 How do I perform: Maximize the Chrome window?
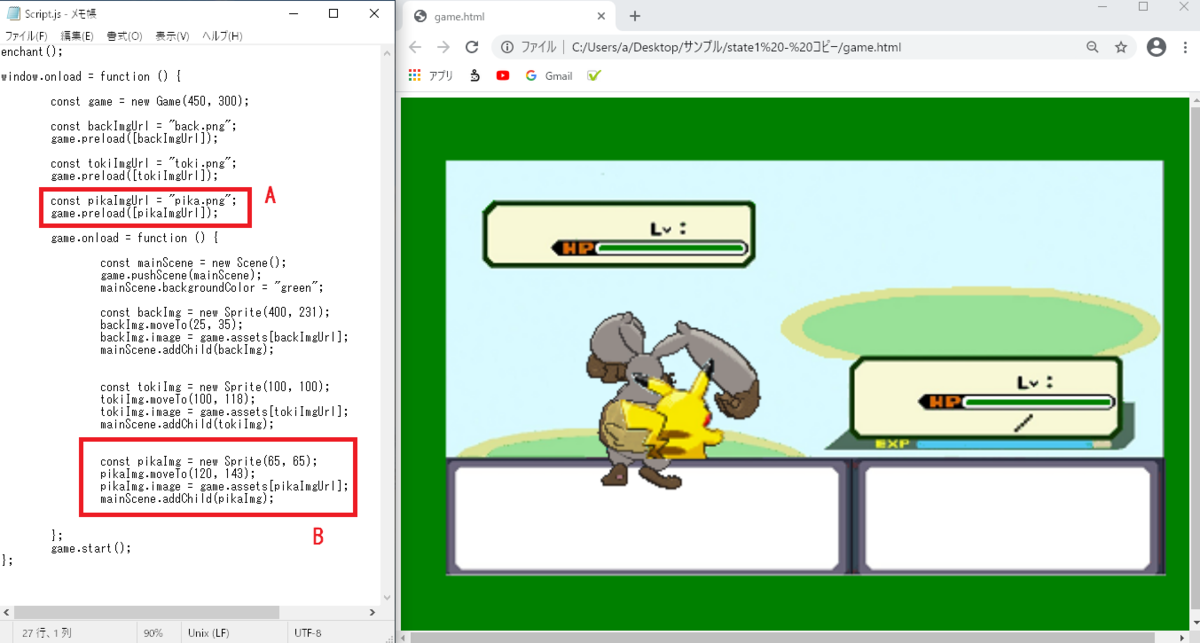[x=1143, y=7]
